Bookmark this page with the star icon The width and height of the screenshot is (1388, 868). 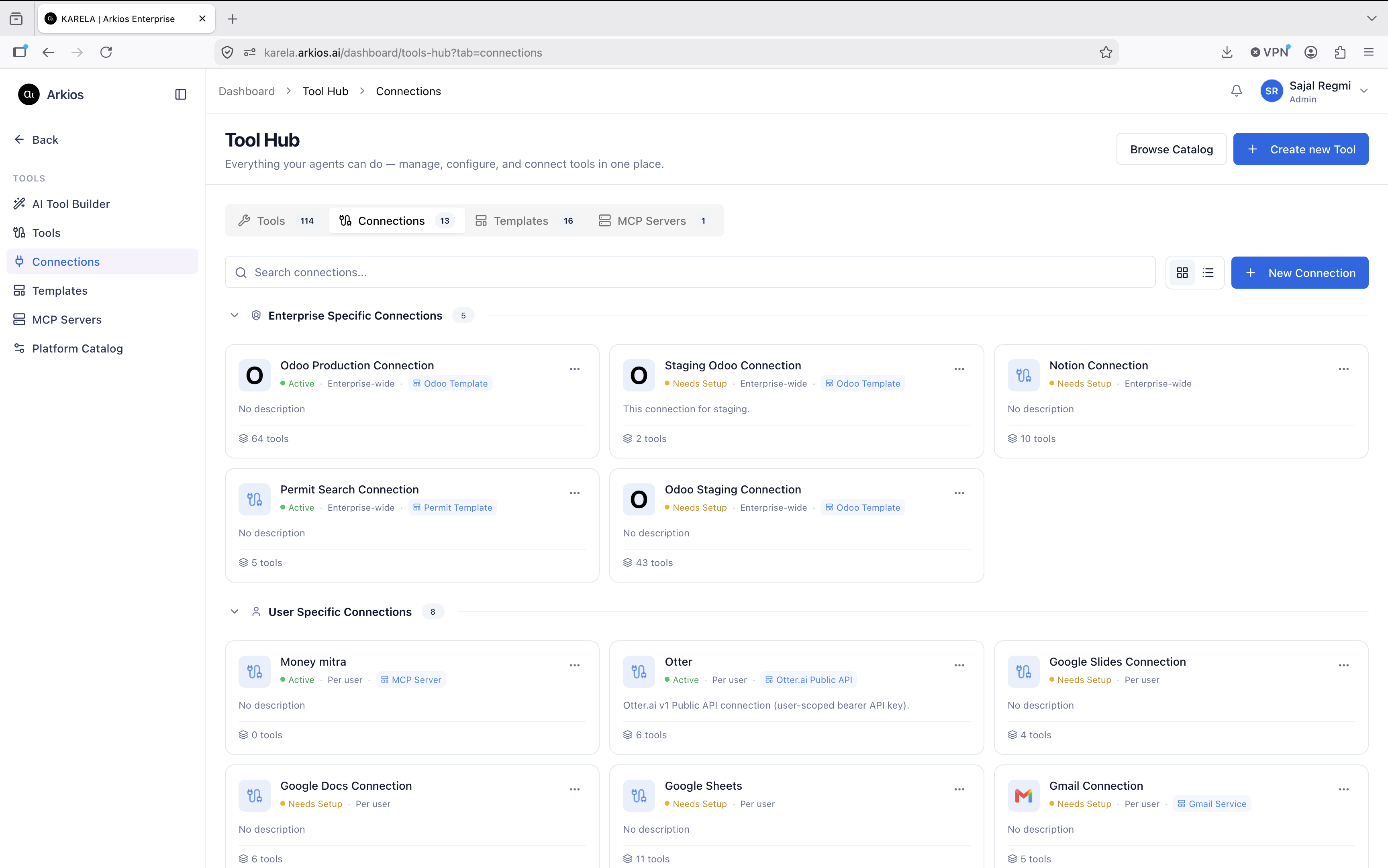pyautogui.click(x=1106, y=53)
